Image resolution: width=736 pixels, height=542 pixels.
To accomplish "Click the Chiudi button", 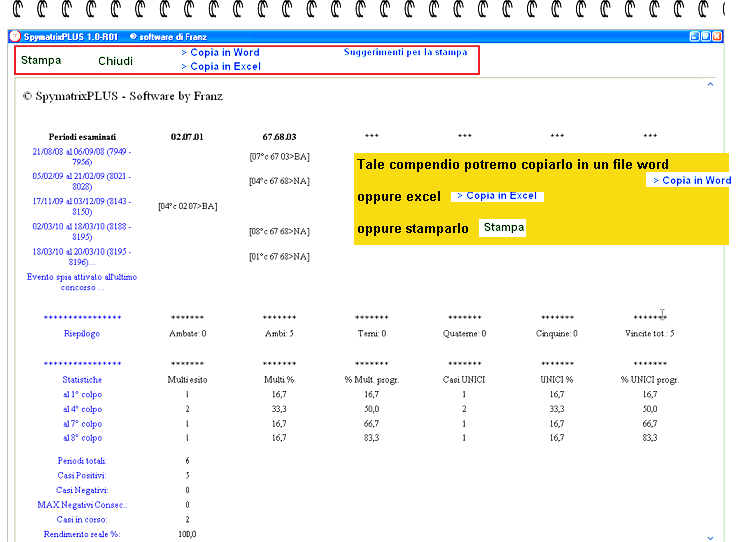I will click(x=115, y=61).
